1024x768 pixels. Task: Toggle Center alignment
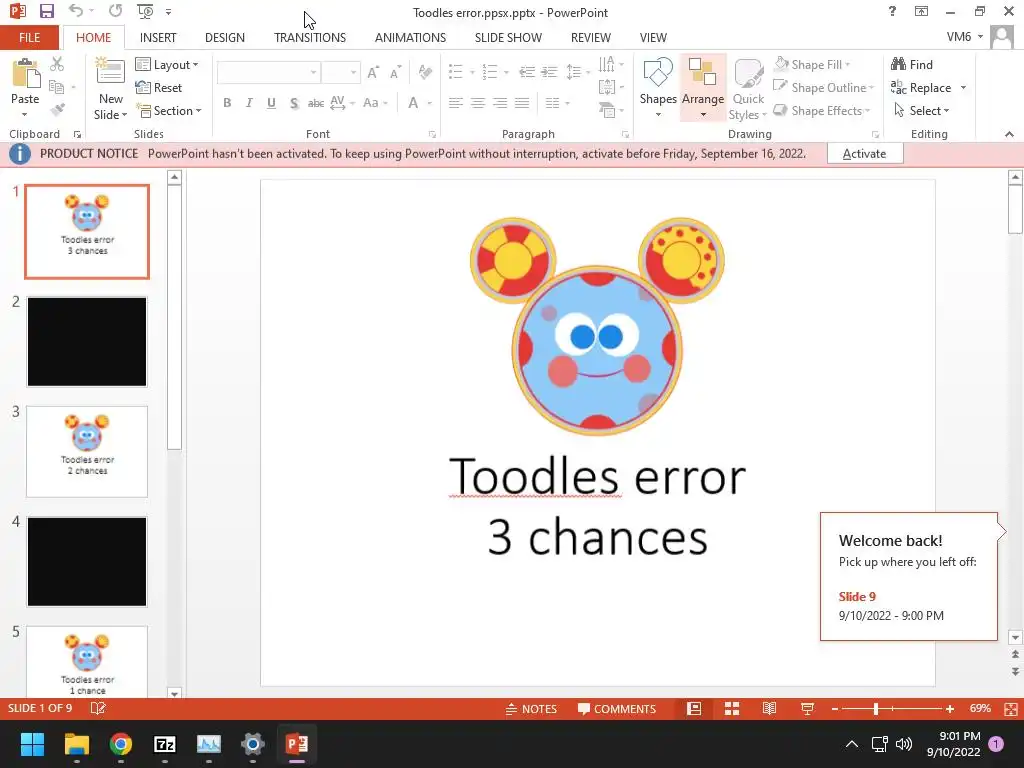point(478,103)
